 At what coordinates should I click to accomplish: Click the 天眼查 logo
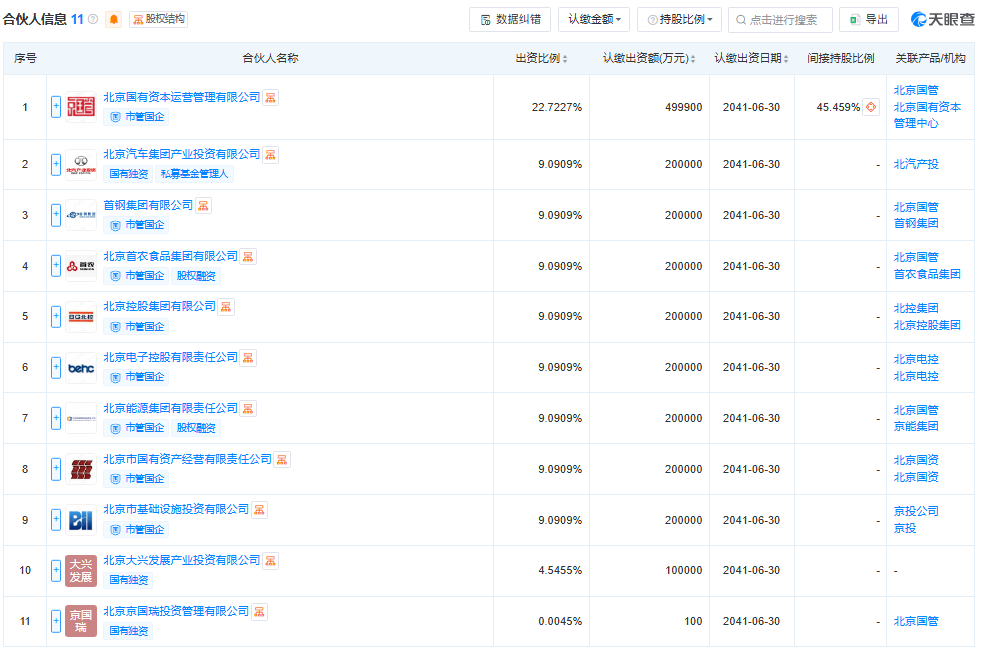tap(943, 20)
